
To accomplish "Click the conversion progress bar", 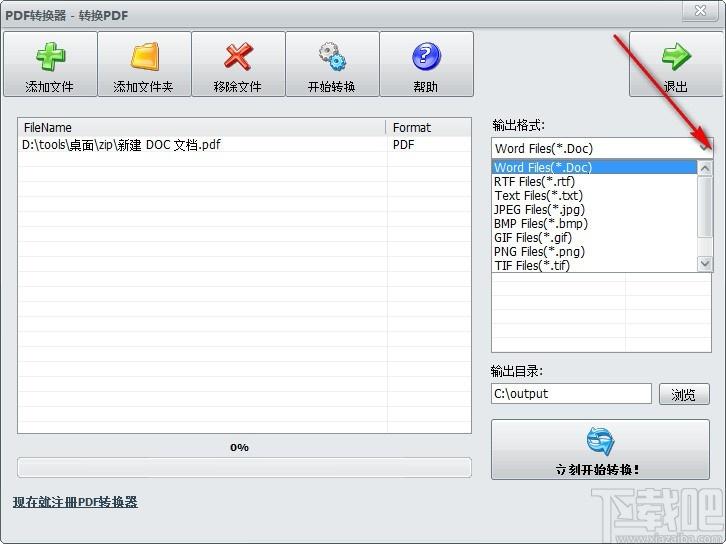I will pos(244,468).
